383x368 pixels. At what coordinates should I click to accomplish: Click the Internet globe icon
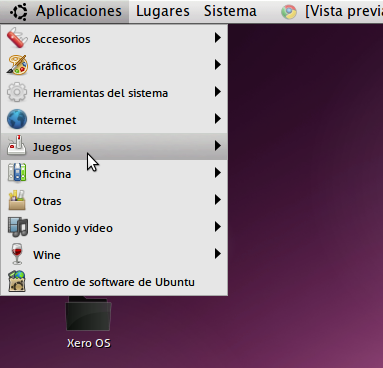coord(17,119)
